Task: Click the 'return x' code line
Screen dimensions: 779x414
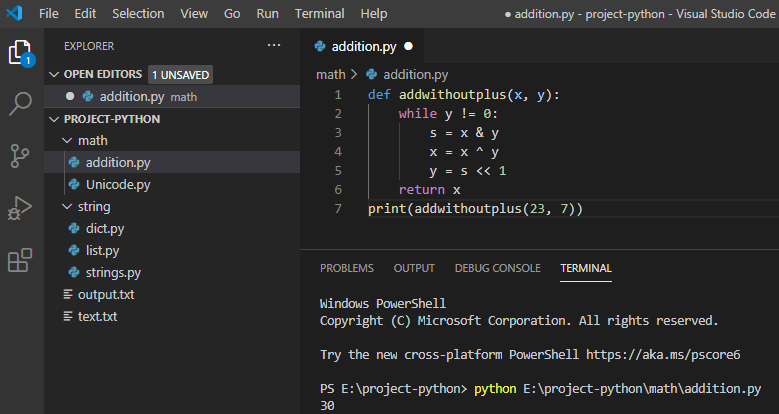Action: 429,189
